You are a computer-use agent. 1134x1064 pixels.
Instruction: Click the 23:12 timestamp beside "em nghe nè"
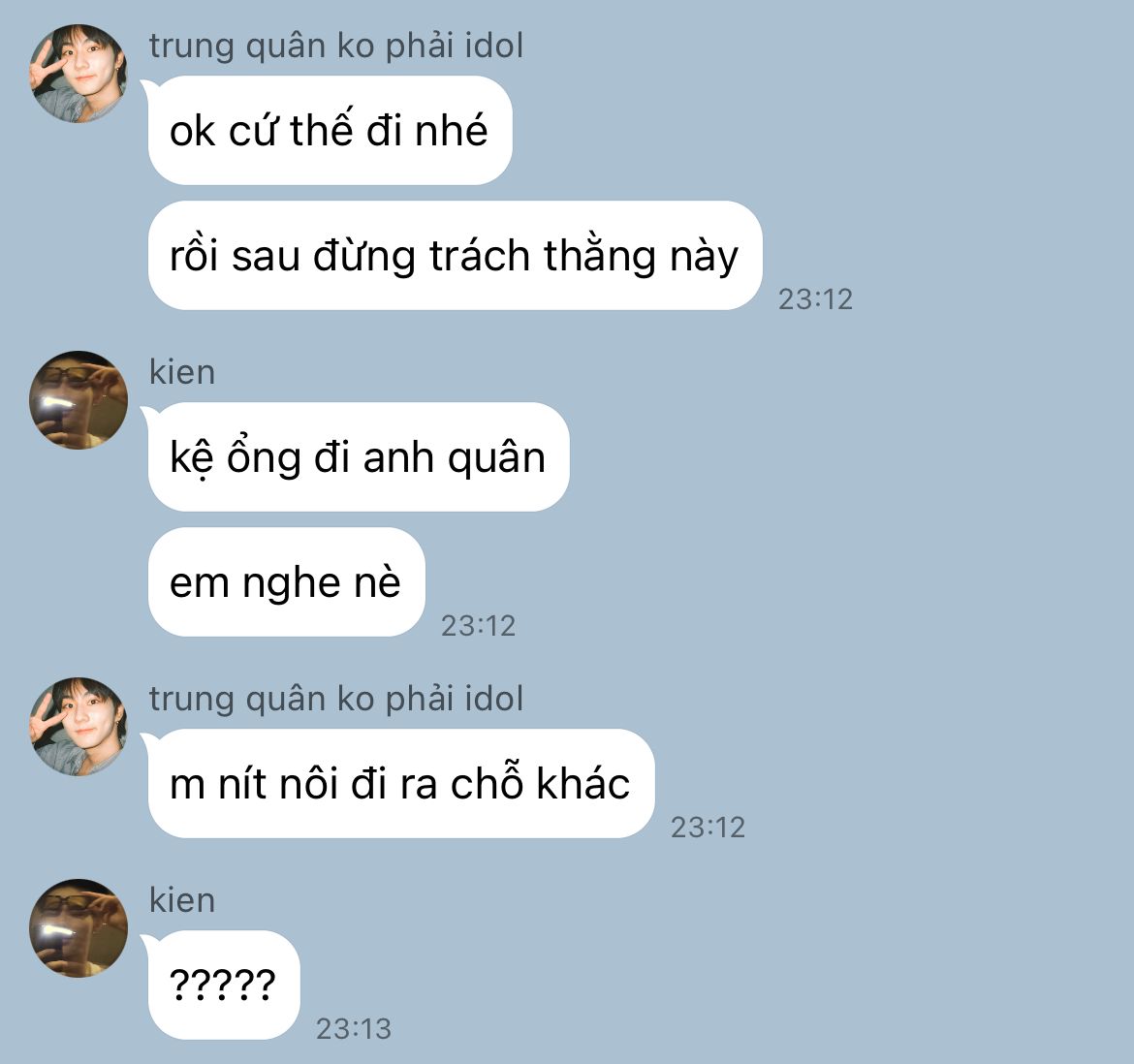(x=478, y=626)
